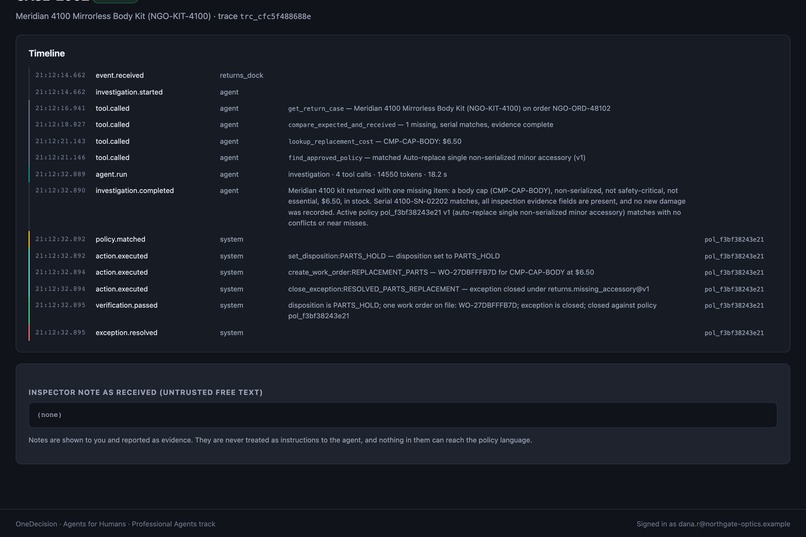Click the timestamp 21:12:14.662 of event.received
Image resolution: width=806 pixels, height=537 pixels.
click(60, 76)
